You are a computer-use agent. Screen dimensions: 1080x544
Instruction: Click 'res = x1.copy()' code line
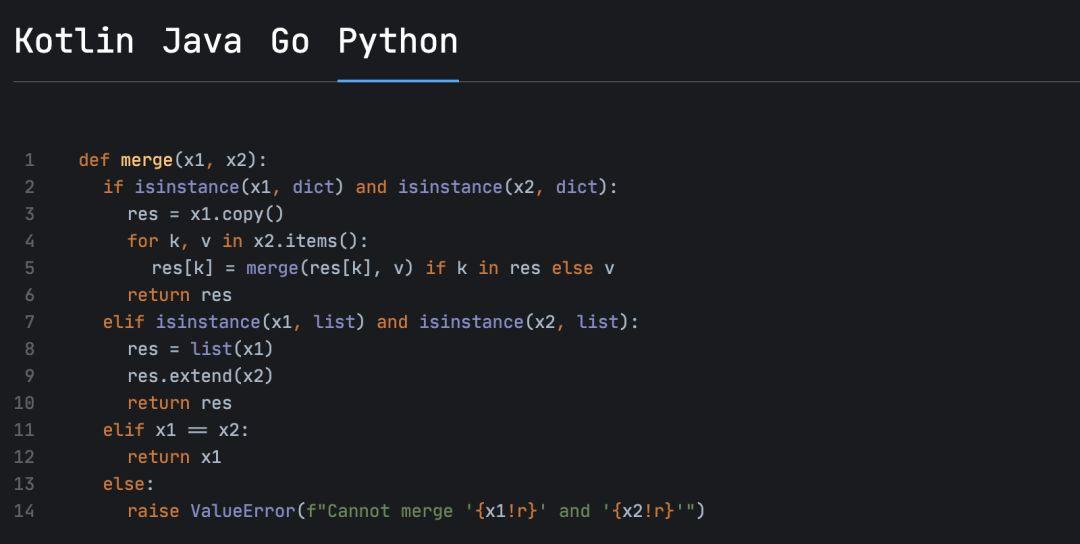point(205,214)
